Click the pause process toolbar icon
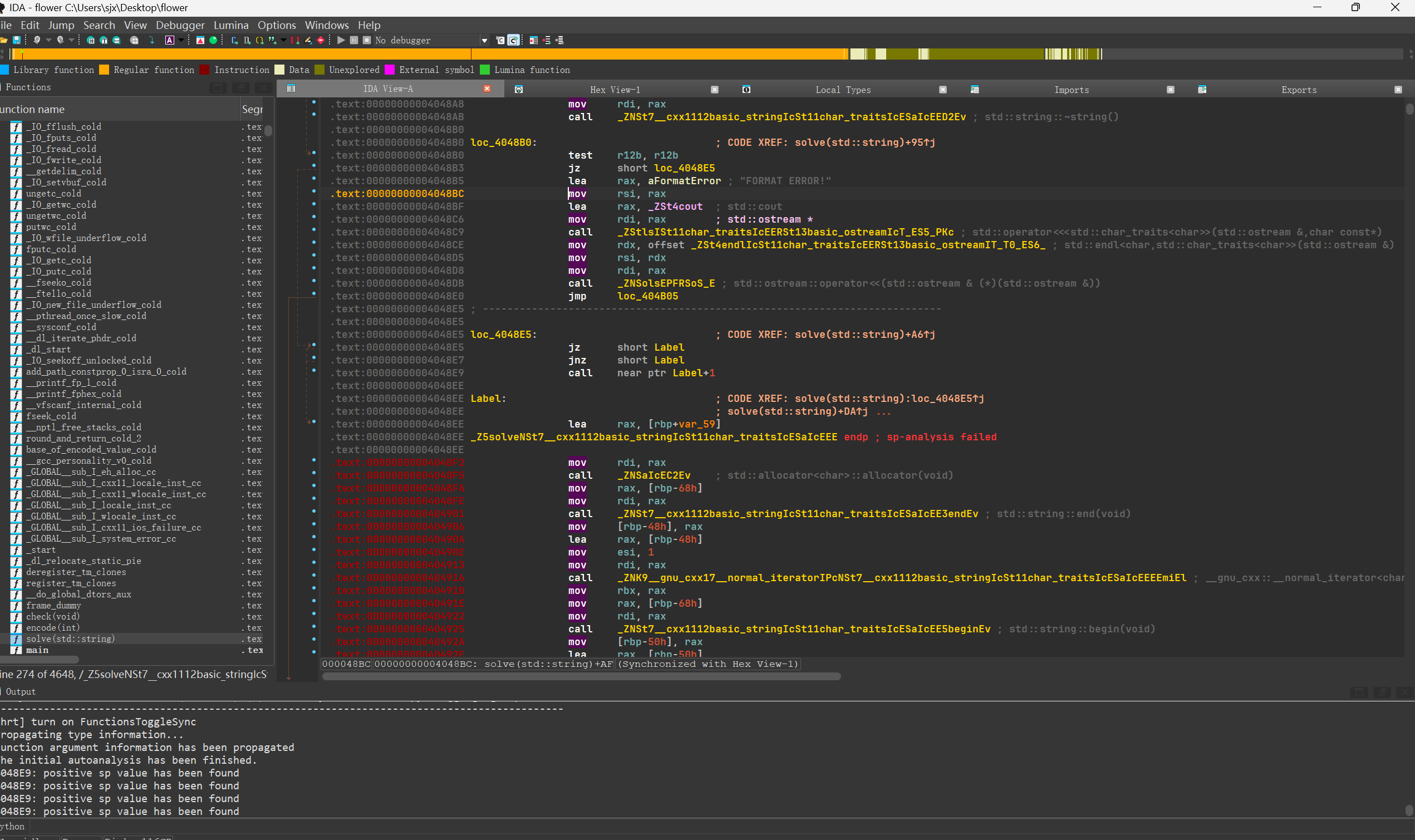This screenshot has width=1415, height=840. click(355, 40)
